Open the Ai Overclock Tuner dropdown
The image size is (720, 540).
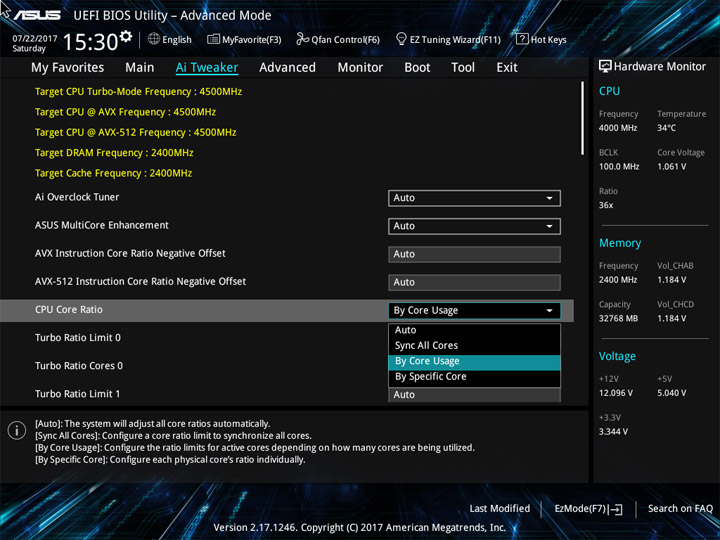coord(474,198)
